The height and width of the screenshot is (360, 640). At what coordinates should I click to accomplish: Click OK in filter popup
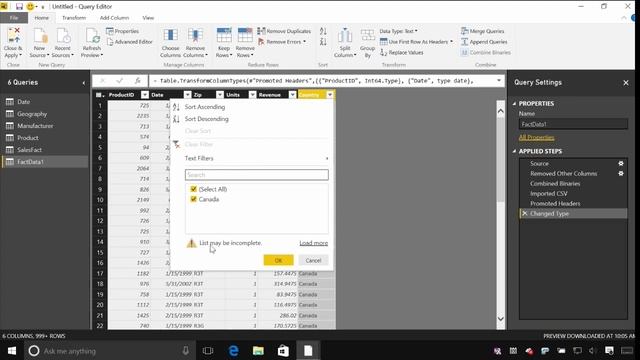[278, 260]
